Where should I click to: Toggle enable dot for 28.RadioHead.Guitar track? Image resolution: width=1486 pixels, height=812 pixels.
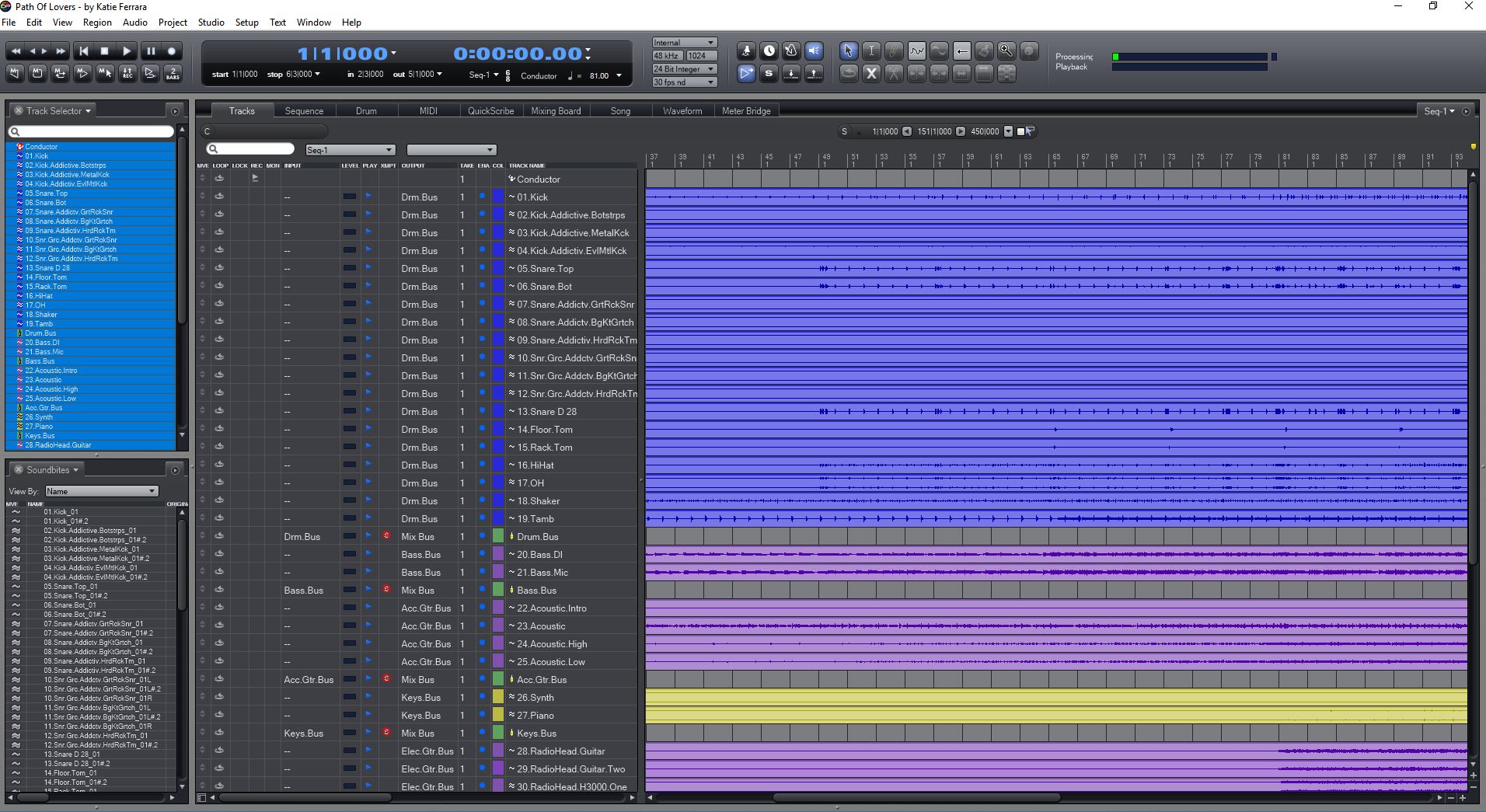(x=482, y=750)
